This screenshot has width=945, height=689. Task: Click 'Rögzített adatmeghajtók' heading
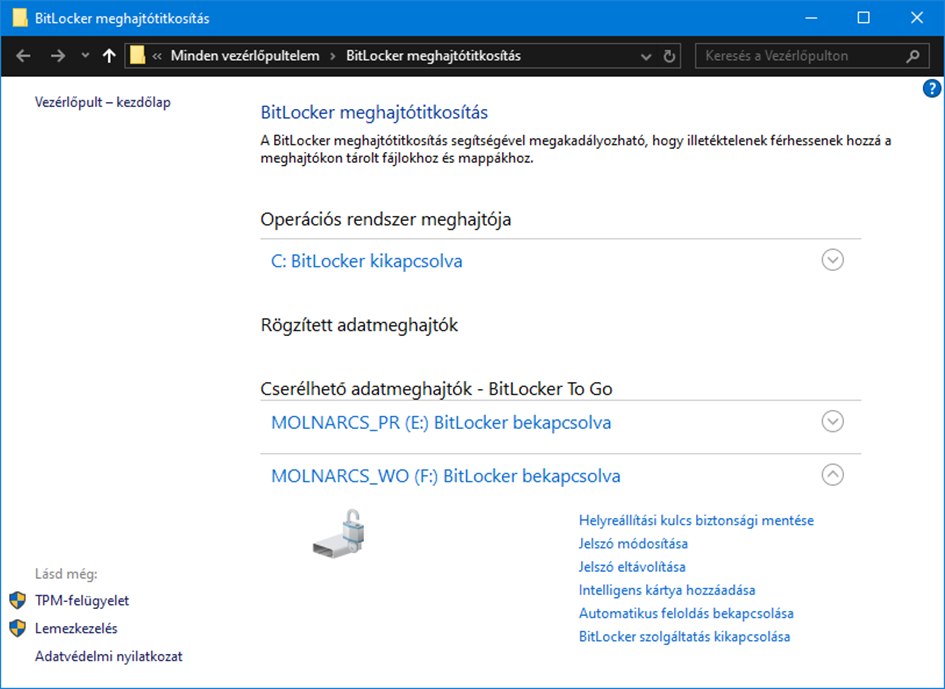point(359,325)
